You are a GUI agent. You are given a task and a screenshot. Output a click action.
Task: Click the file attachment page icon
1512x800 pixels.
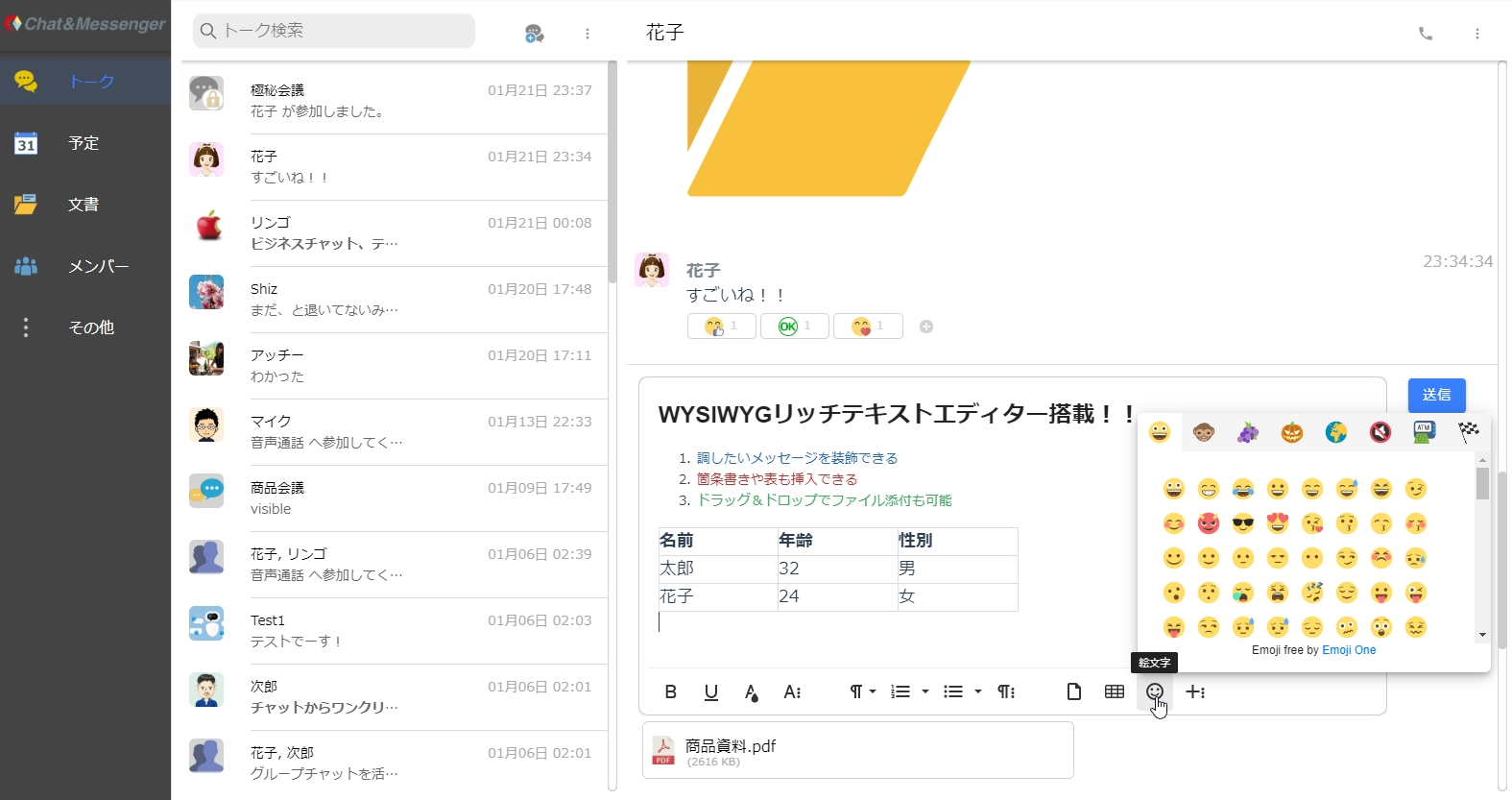tap(1074, 691)
